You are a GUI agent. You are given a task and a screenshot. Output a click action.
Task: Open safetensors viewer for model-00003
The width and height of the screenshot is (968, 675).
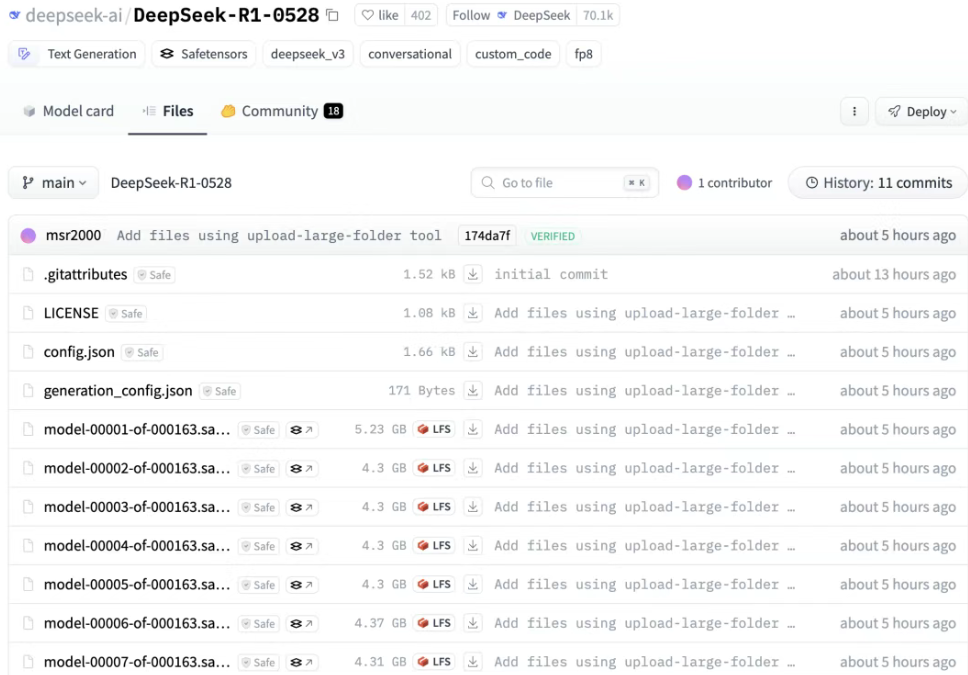302,508
